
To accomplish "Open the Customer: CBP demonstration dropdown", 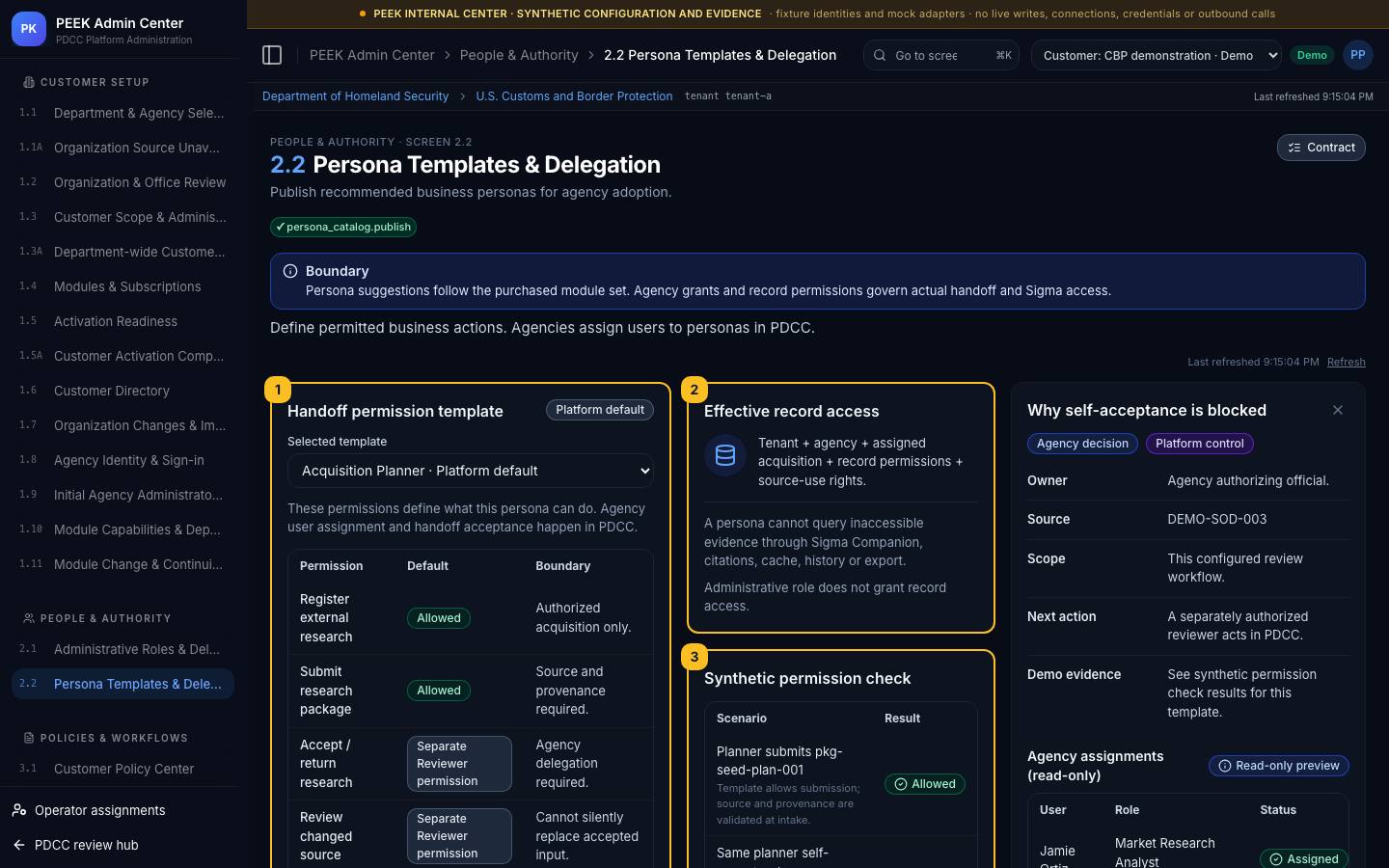I will click(1157, 55).
